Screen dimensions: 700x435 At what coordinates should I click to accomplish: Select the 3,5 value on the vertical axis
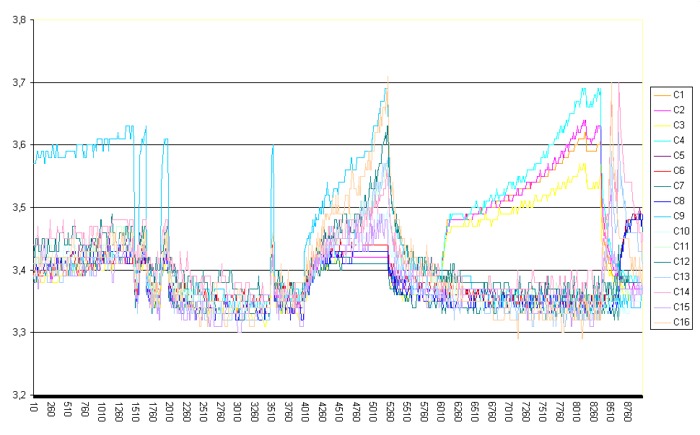click(x=16, y=207)
